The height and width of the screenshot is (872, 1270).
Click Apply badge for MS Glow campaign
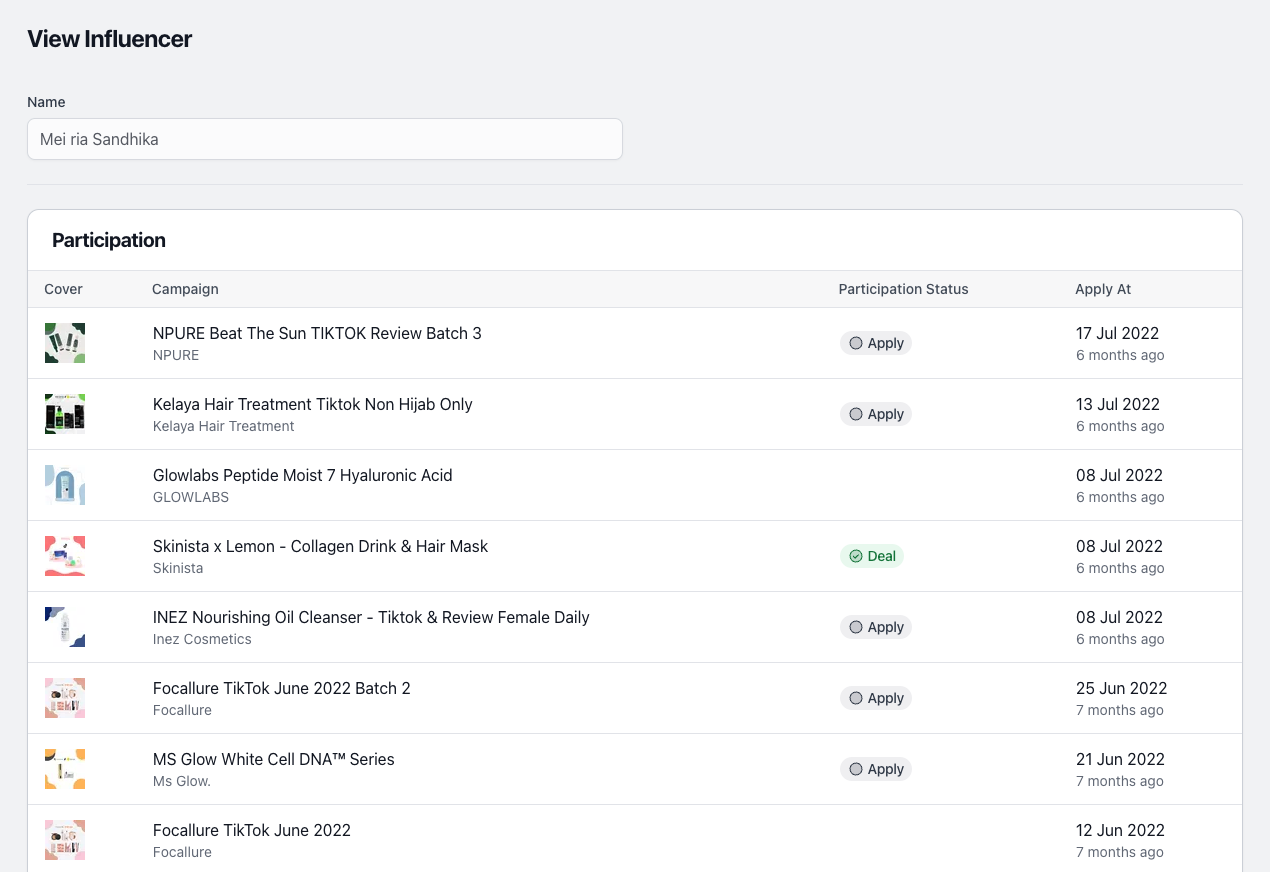pos(876,769)
